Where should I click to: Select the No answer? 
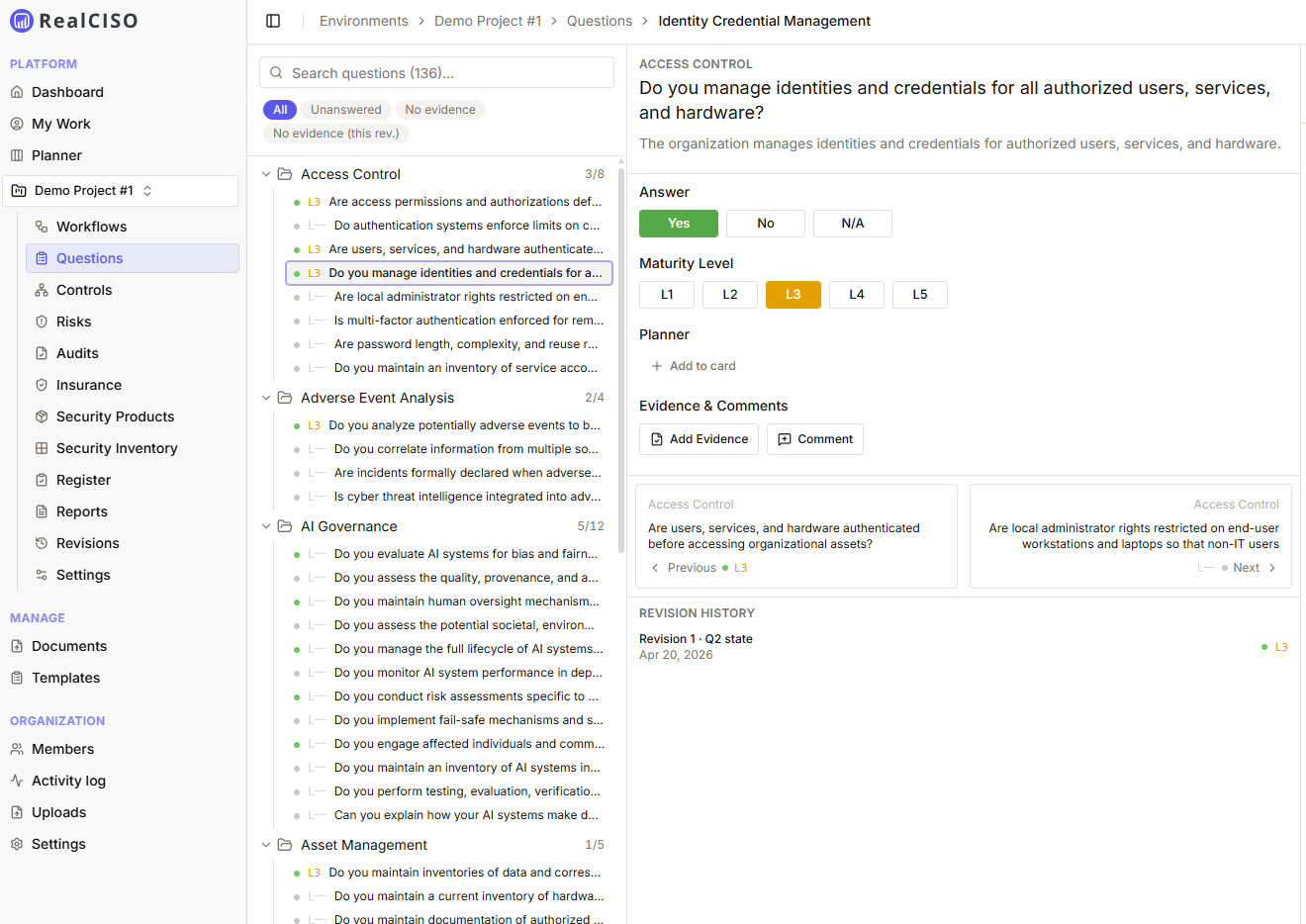766,224
